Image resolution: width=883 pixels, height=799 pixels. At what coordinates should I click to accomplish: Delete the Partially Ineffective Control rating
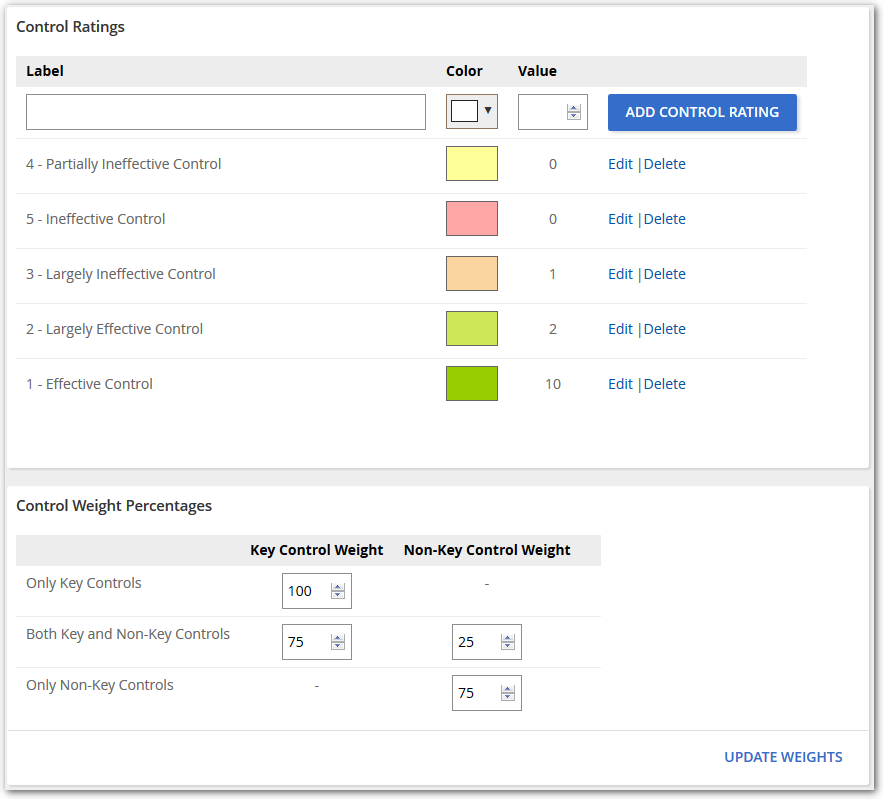(664, 164)
